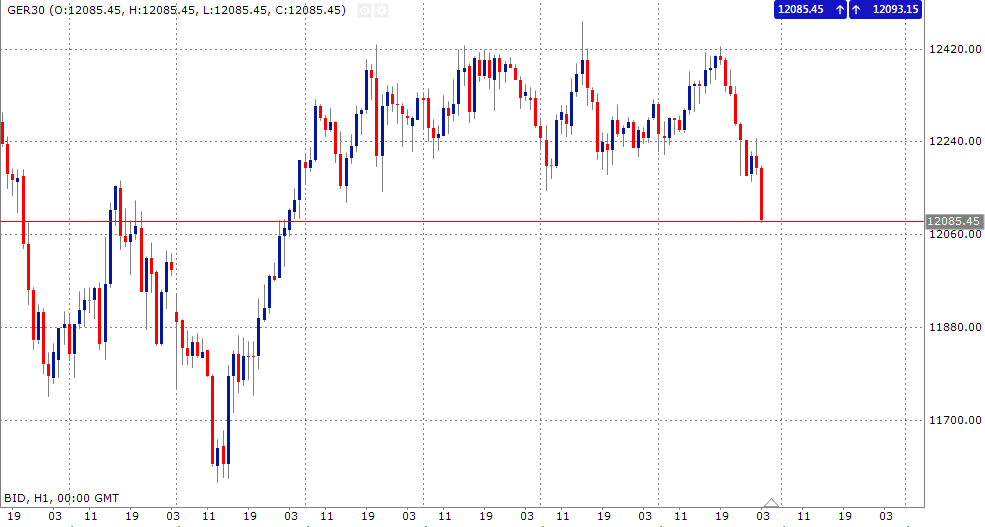Click the 12240.00 price axis label
The image size is (985, 527).
955,141
